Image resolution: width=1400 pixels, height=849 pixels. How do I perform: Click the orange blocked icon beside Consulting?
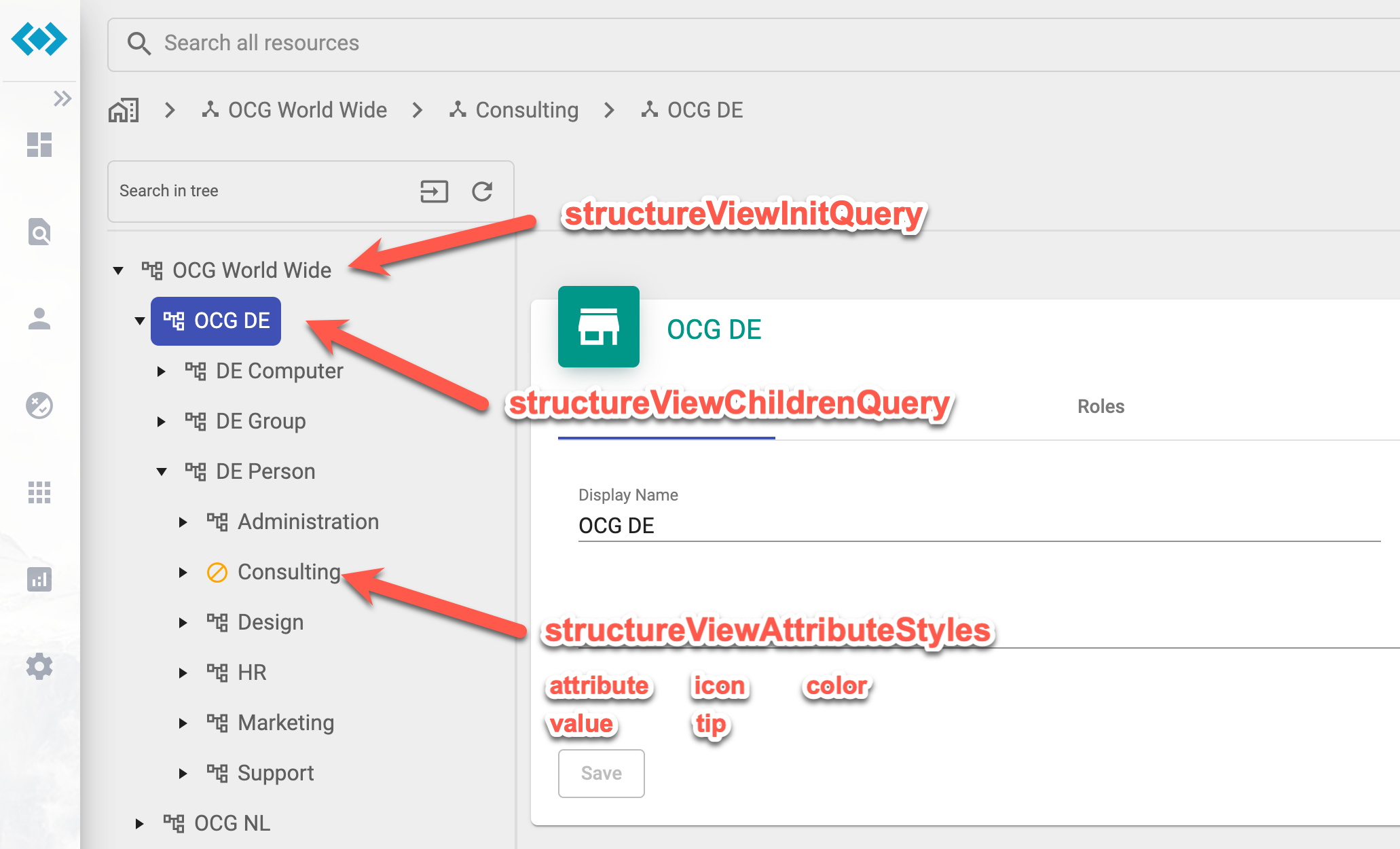tap(217, 573)
